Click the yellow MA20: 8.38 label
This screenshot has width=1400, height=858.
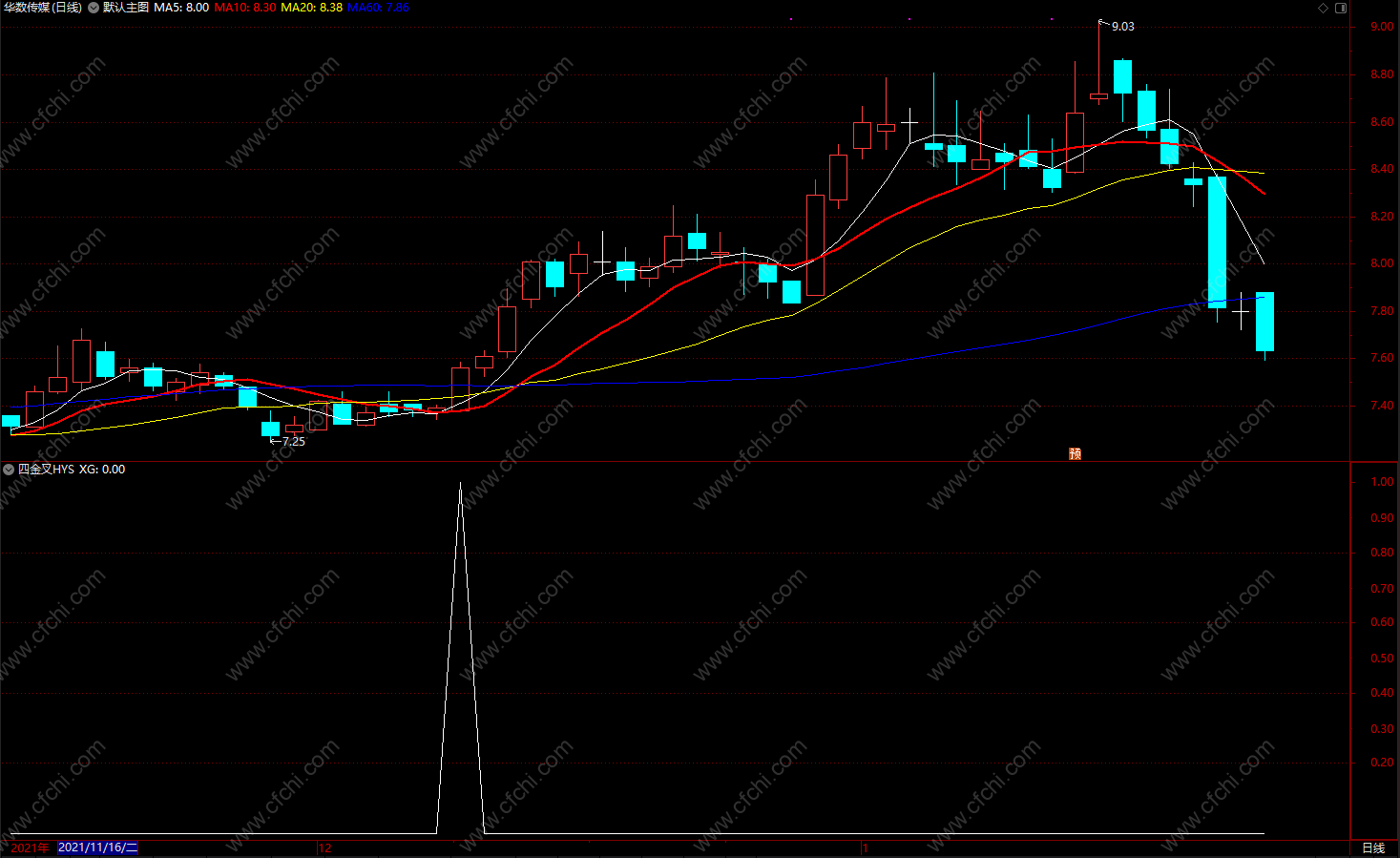312,8
